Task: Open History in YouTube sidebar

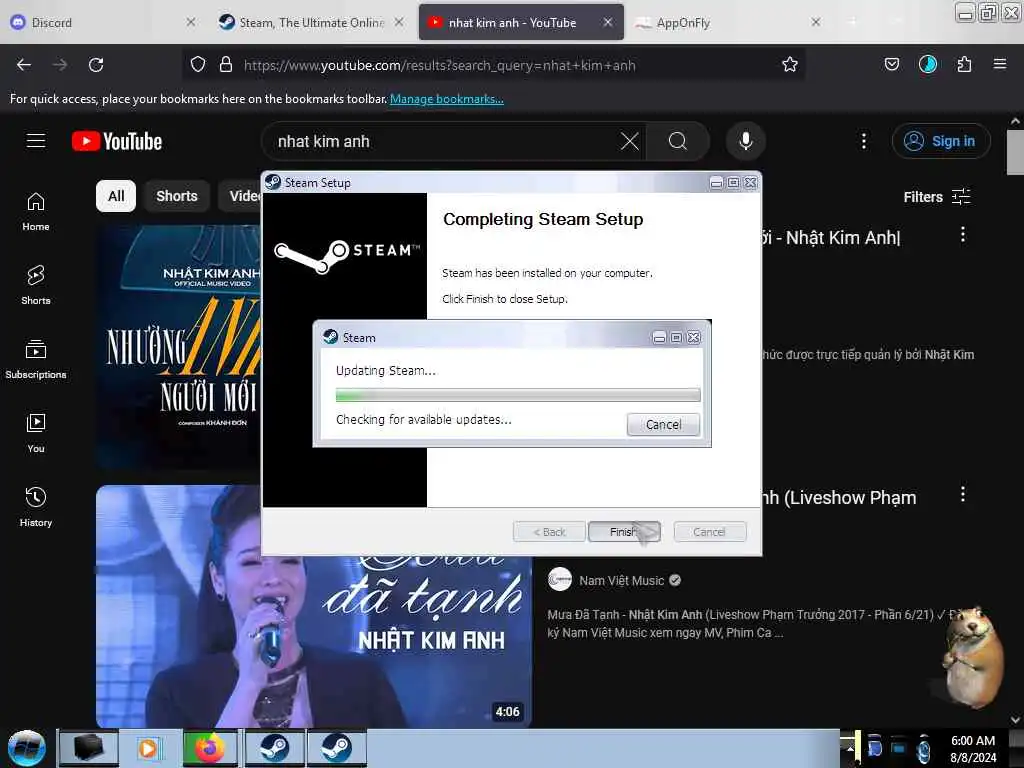Action: click(x=36, y=507)
